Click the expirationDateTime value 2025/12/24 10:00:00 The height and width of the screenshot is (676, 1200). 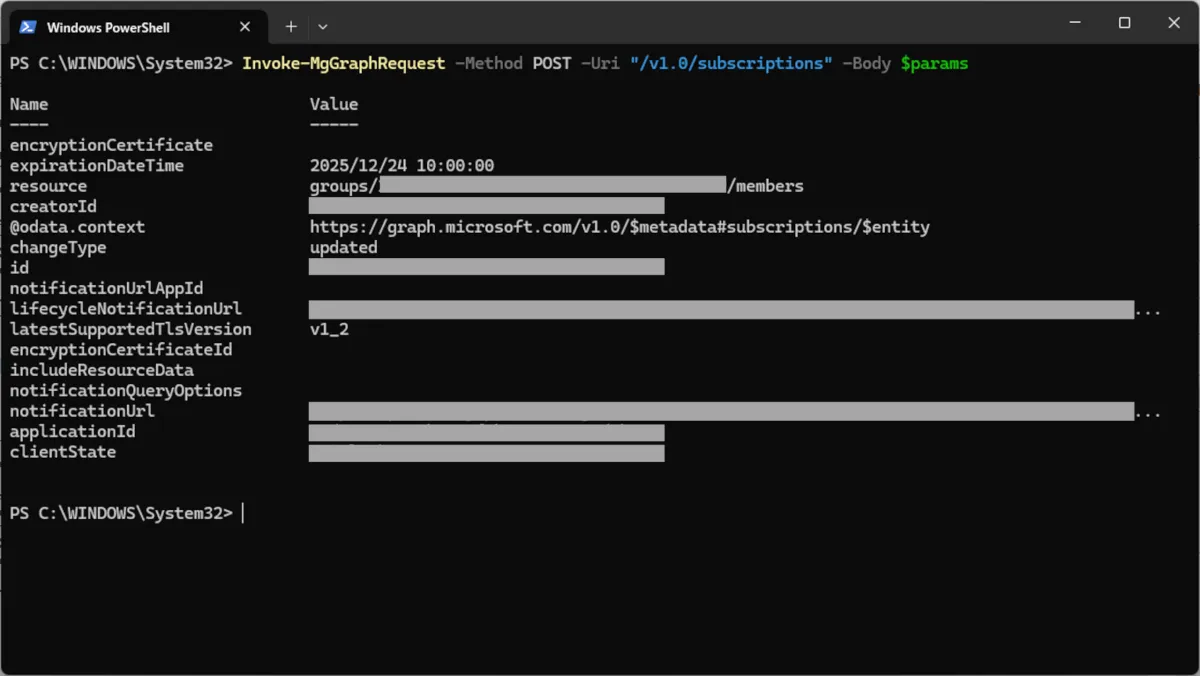[401, 166]
